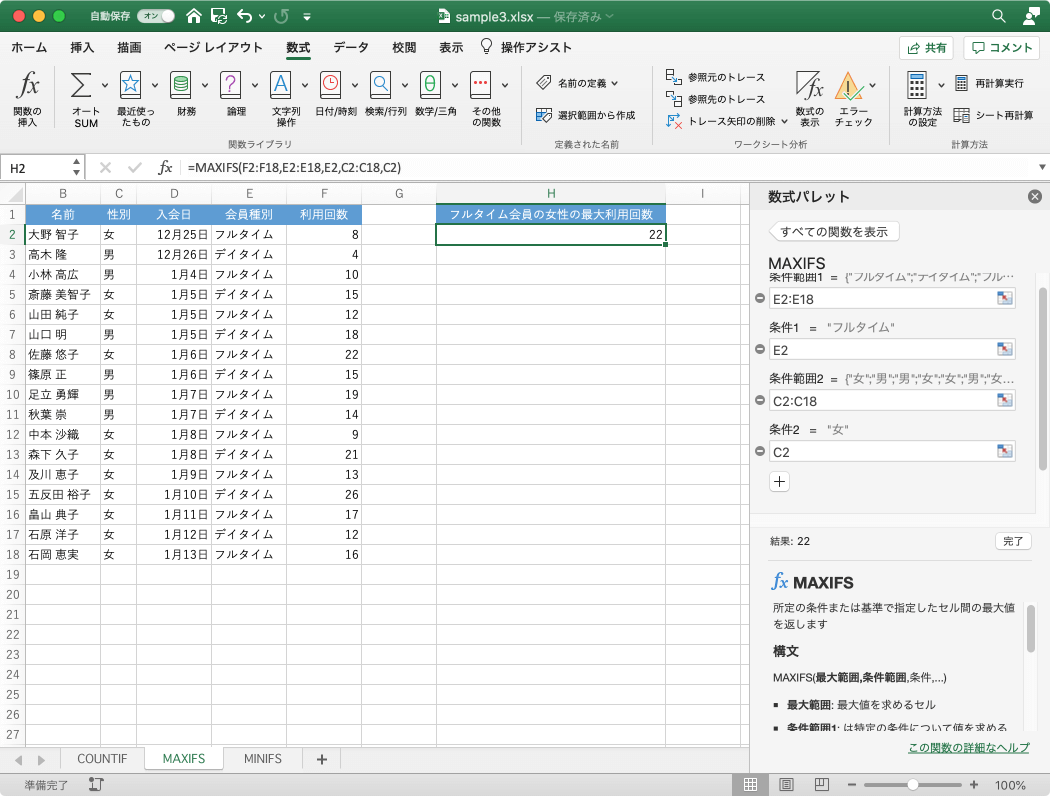Remove the 条件2 C2 argument with minus

[759, 451]
